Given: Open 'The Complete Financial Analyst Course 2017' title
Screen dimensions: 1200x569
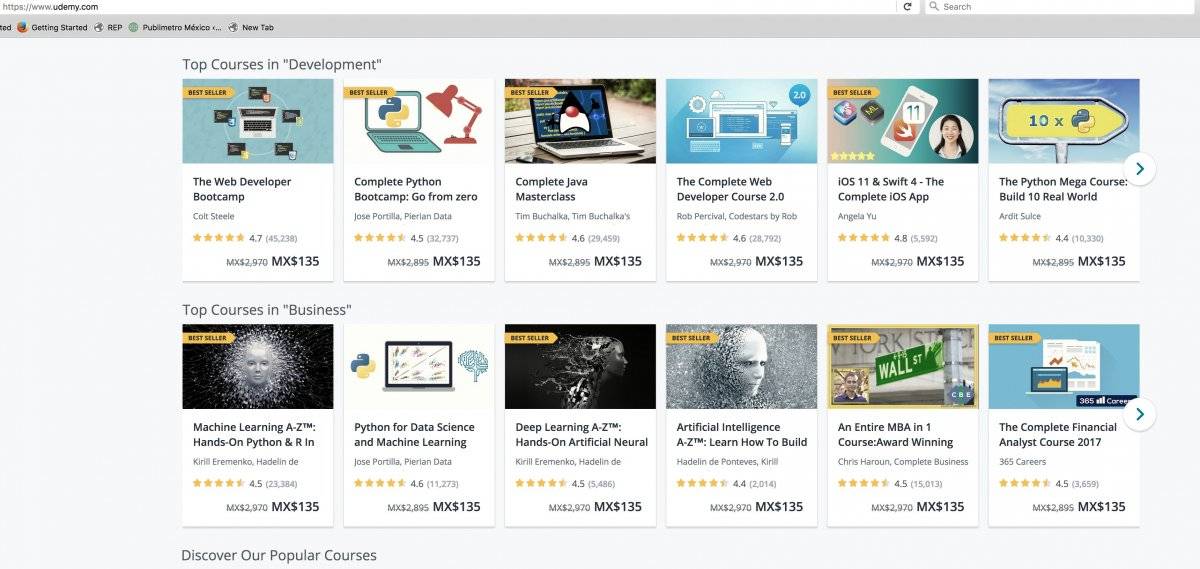Looking at the screenshot, I should pos(1058,434).
